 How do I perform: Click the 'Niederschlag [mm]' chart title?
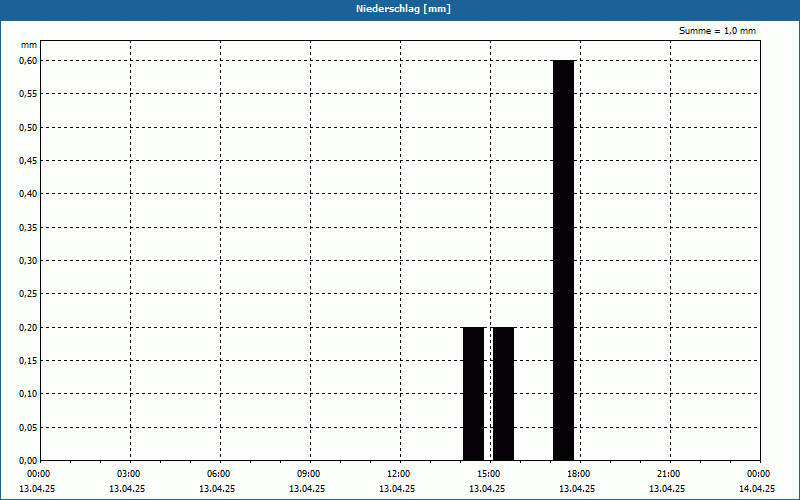(x=403, y=9)
